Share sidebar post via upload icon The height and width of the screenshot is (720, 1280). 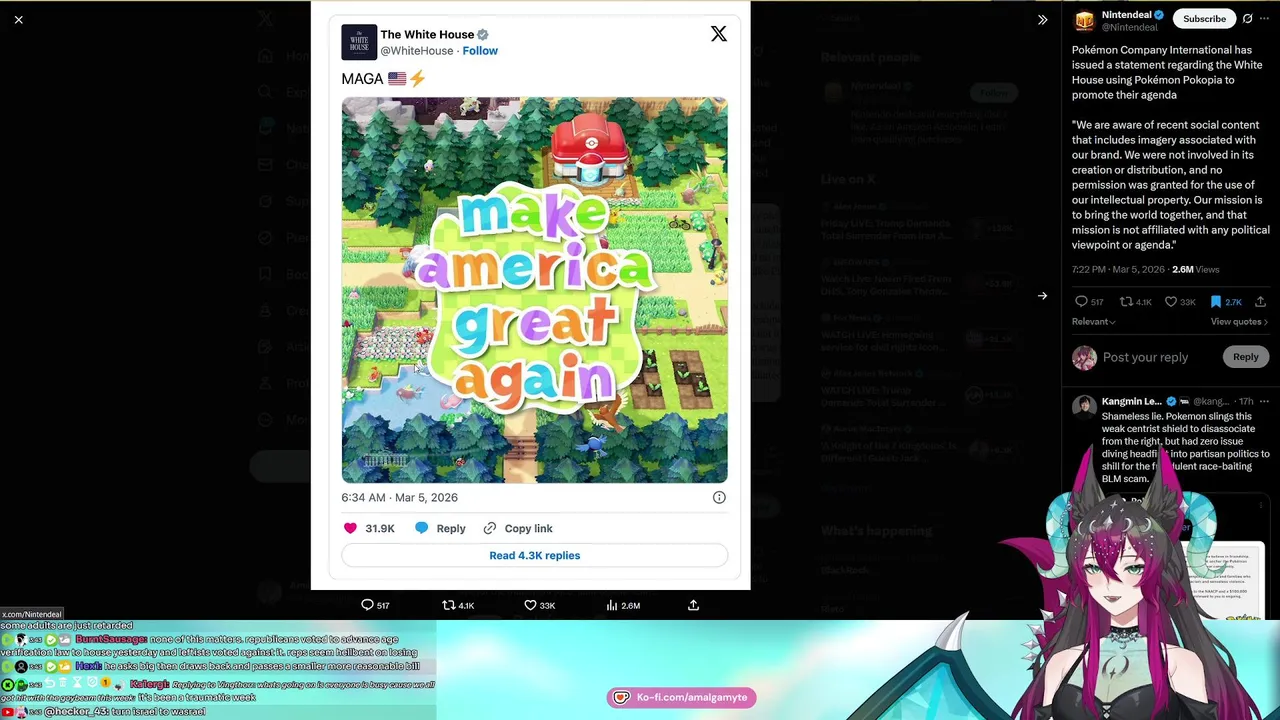point(1260,302)
